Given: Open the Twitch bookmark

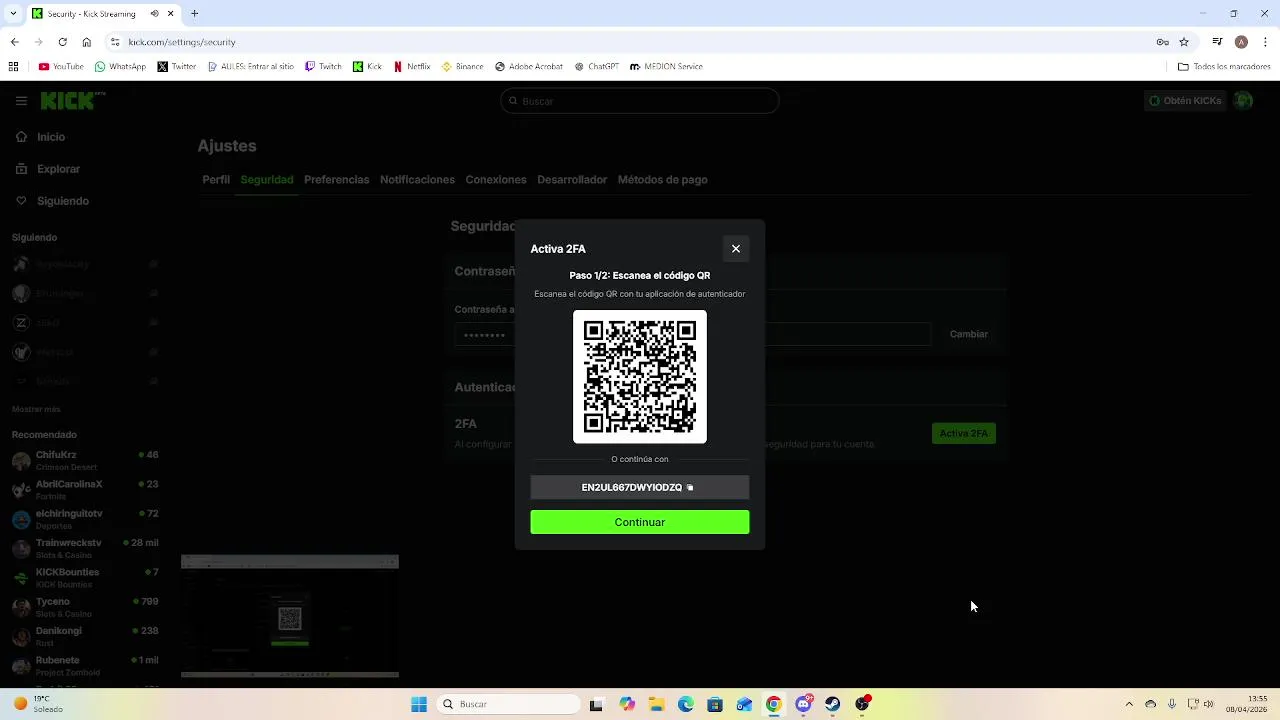Looking at the screenshot, I should pyautogui.click(x=324, y=67).
